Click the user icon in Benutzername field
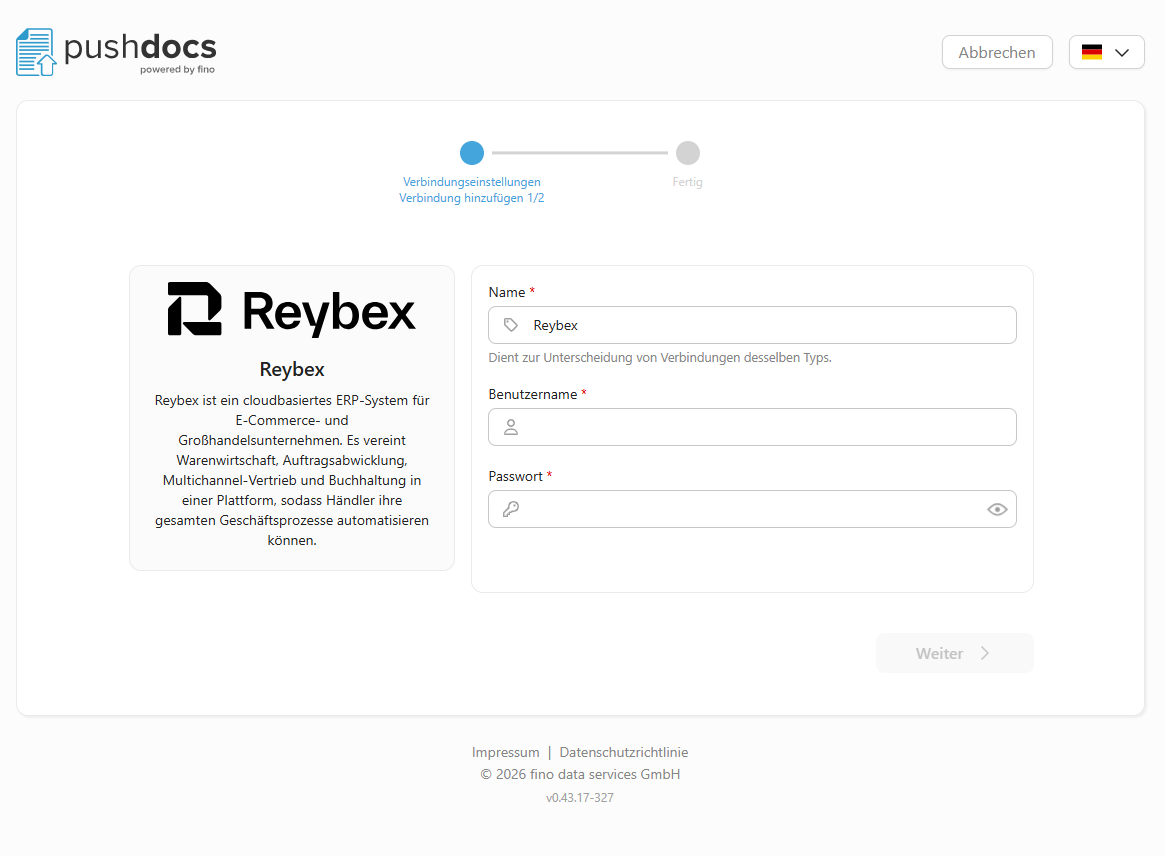The image size is (1165, 856). [510, 427]
